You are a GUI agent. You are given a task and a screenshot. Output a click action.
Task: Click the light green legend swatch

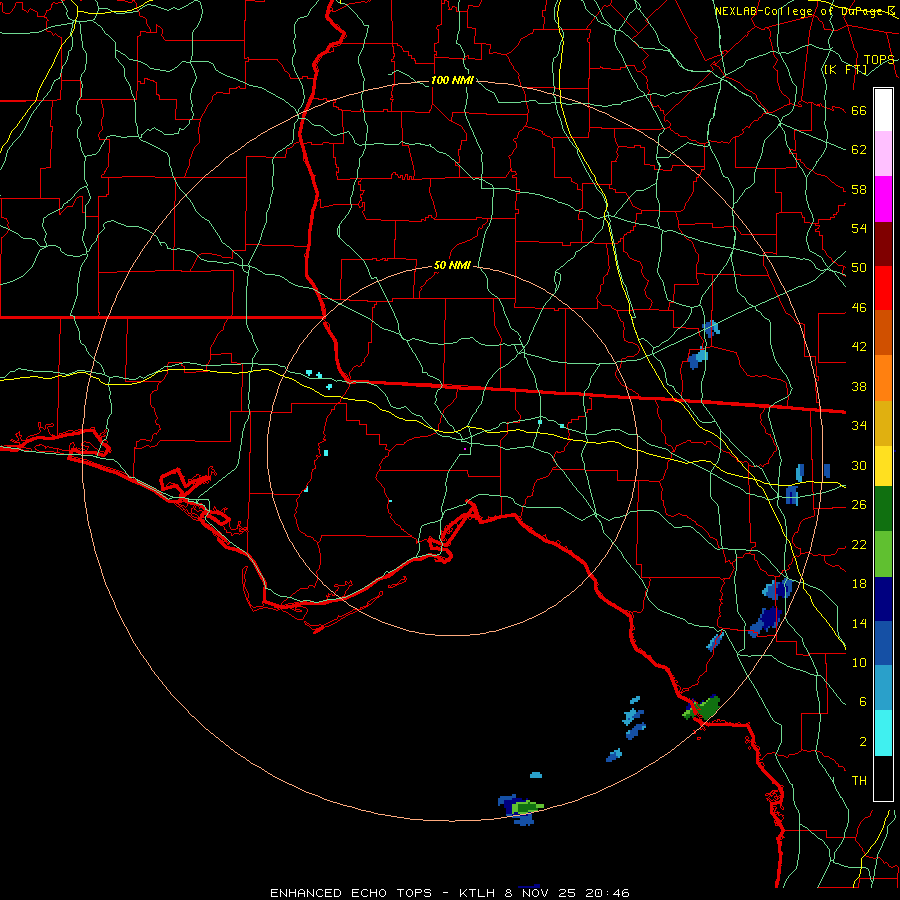(x=883, y=554)
